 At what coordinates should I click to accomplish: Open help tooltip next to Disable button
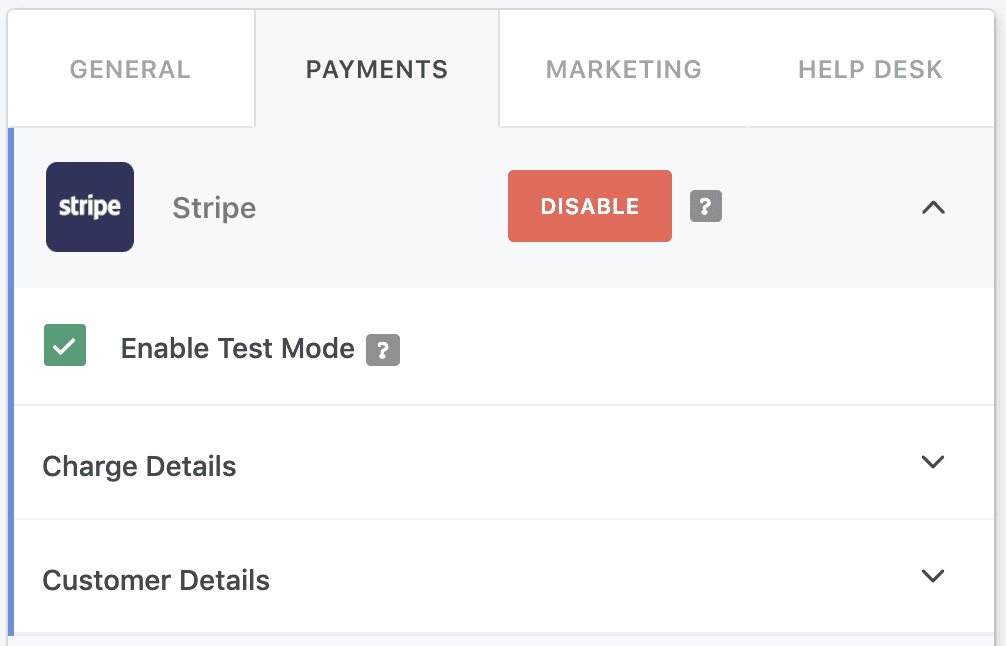tap(706, 206)
